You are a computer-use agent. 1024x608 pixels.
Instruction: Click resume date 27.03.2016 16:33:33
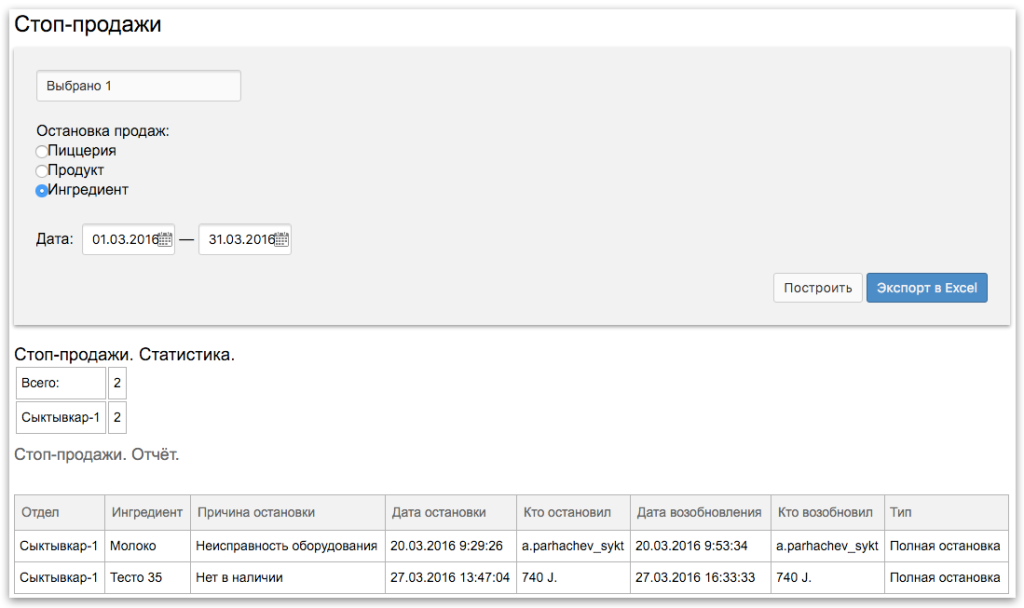pyautogui.click(x=701, y=578)
